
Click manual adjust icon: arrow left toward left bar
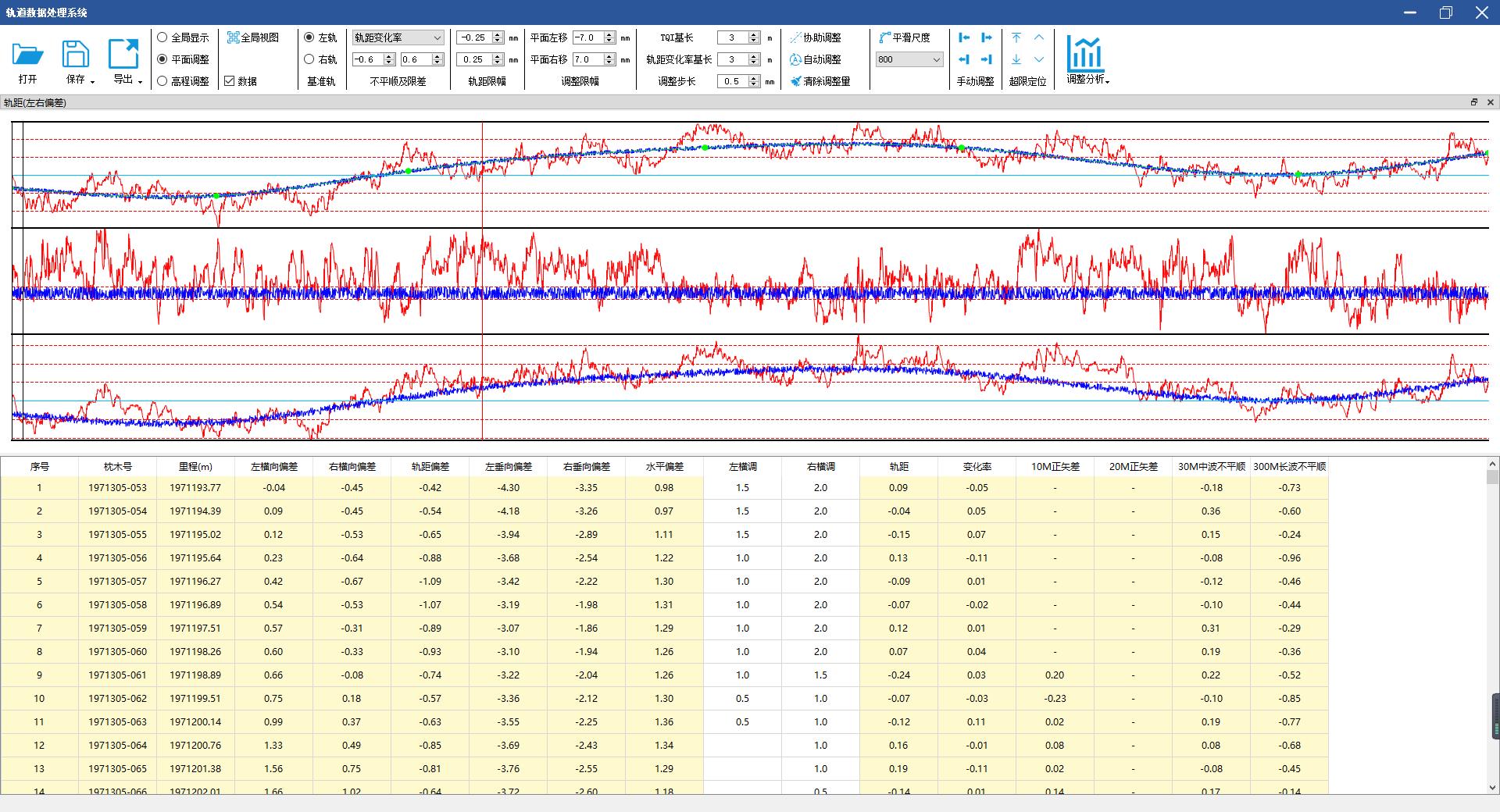pyautogui.click(x=964, y=37)
